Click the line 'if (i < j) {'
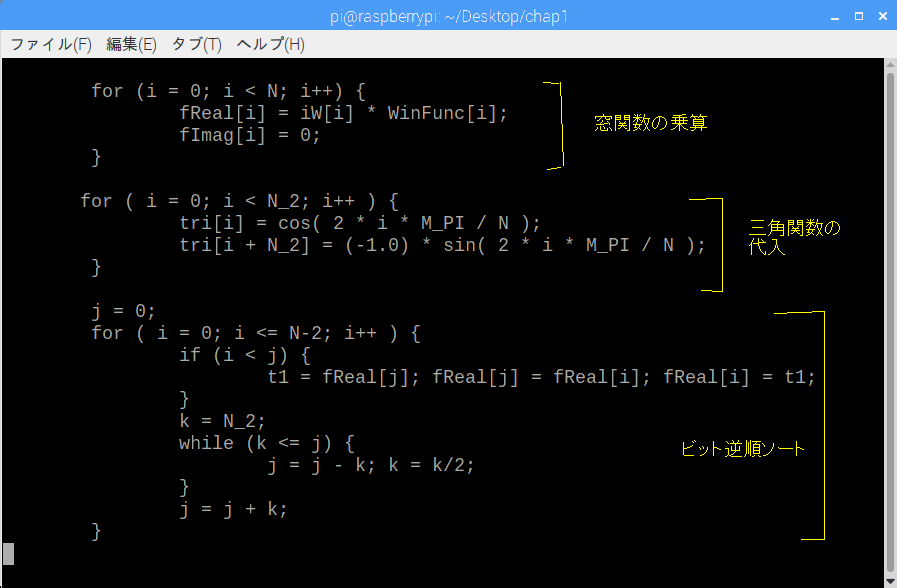Viewport: 897px width, 588px height. 245,355
